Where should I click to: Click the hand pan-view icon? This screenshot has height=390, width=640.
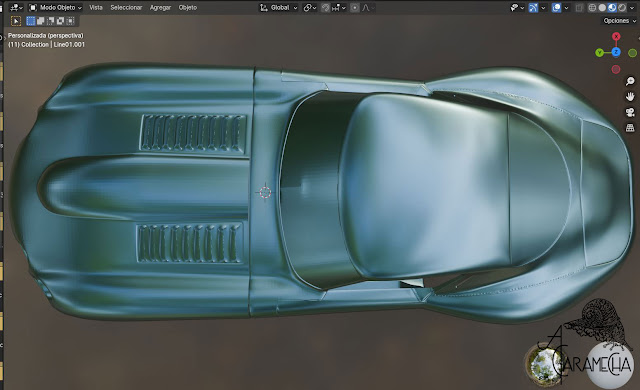[630, 97]
